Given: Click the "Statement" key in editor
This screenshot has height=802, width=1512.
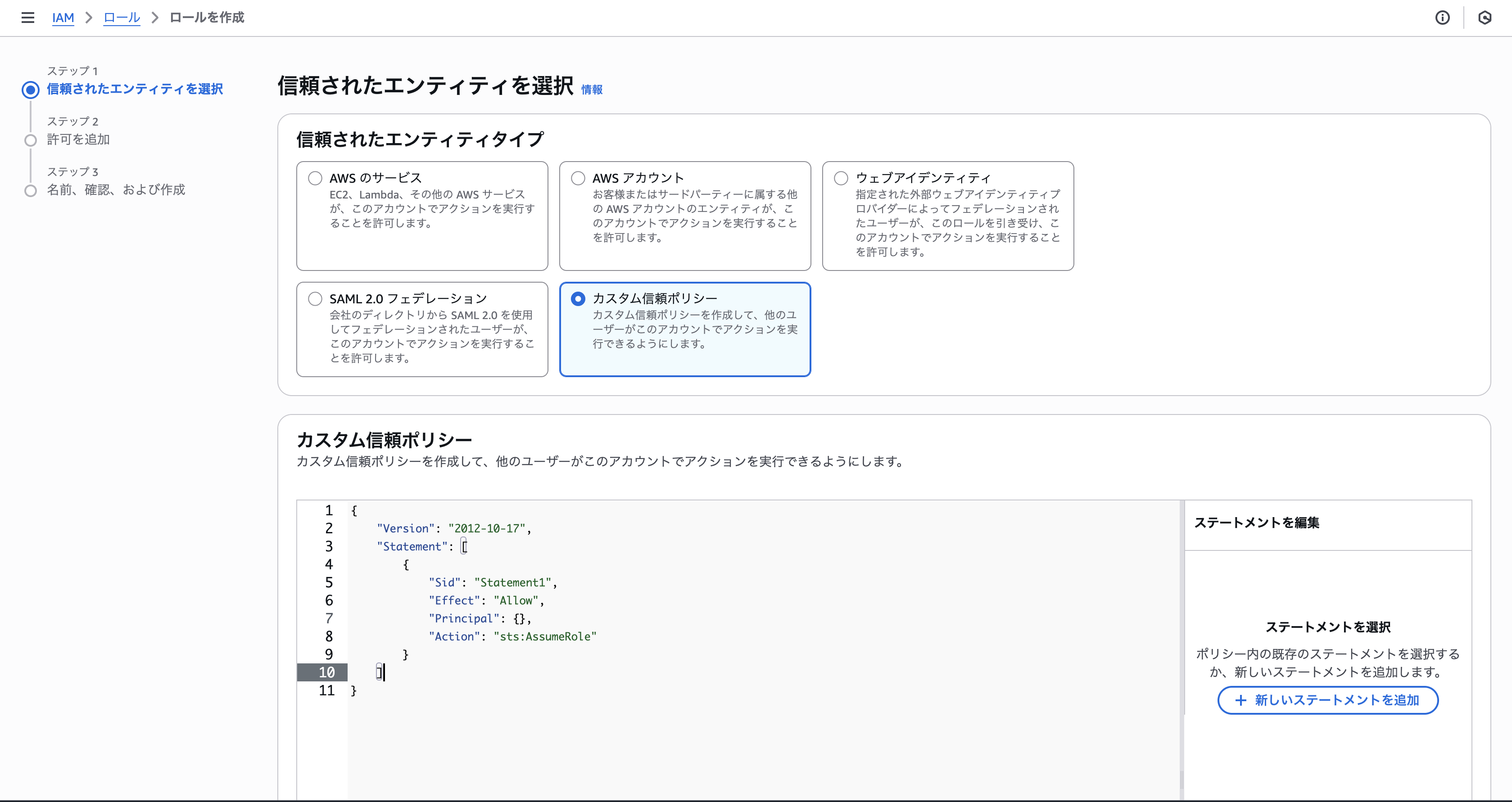Looking at the screenshot, I should tap(412, 547).
